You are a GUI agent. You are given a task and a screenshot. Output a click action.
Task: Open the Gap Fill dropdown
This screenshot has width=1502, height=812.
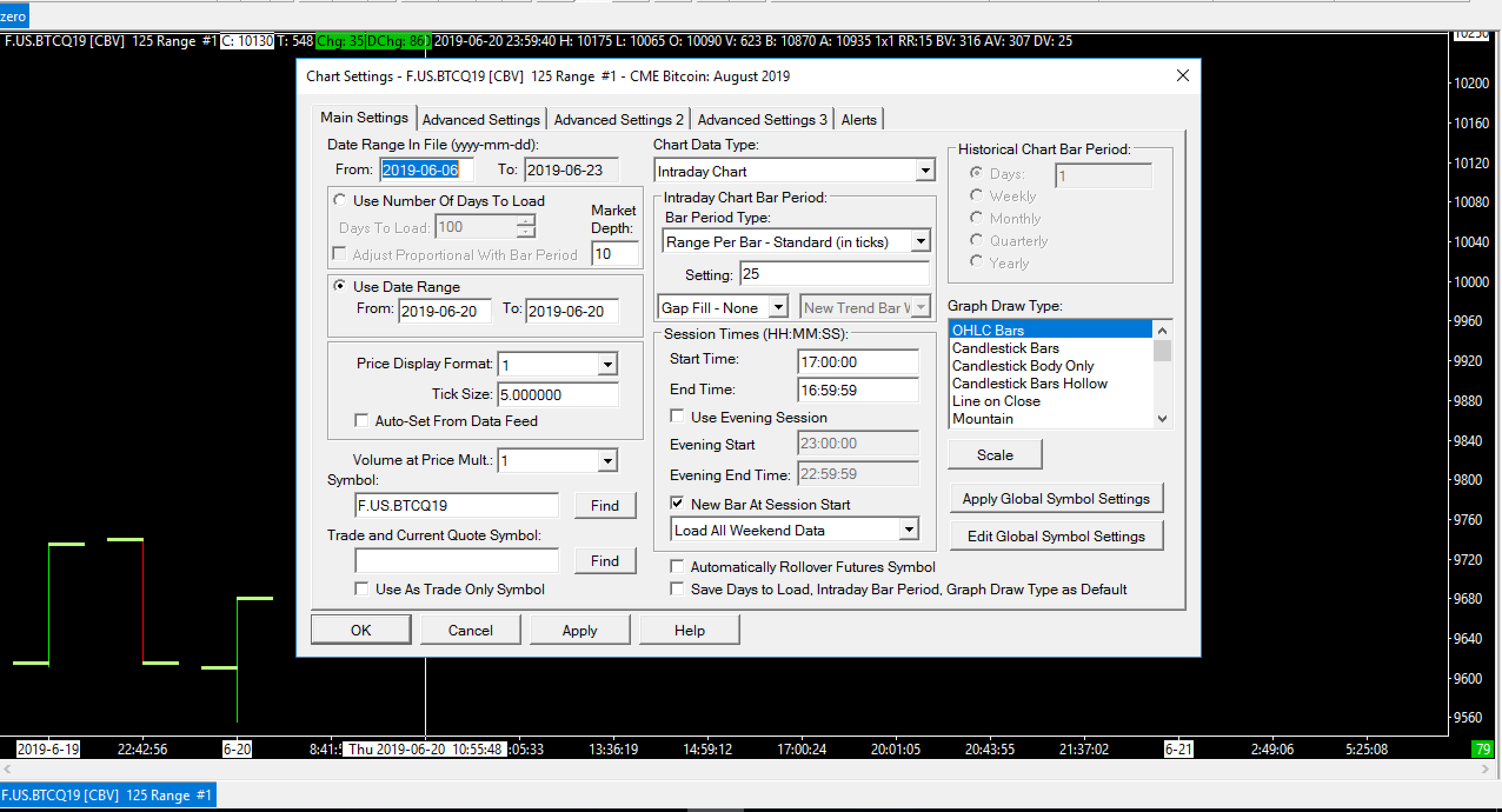(778, 307)
